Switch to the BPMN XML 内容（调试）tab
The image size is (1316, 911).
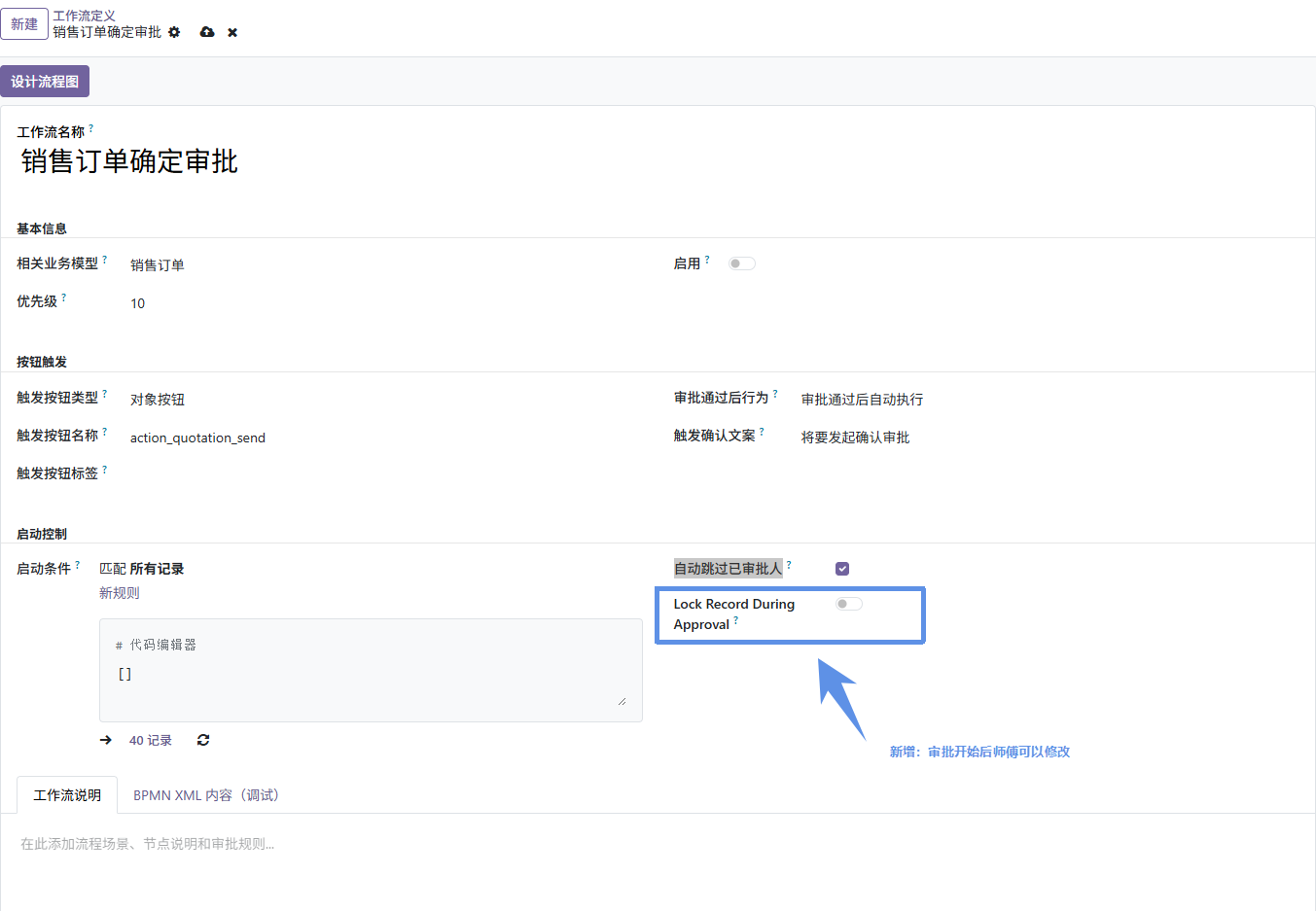[206, 795]
